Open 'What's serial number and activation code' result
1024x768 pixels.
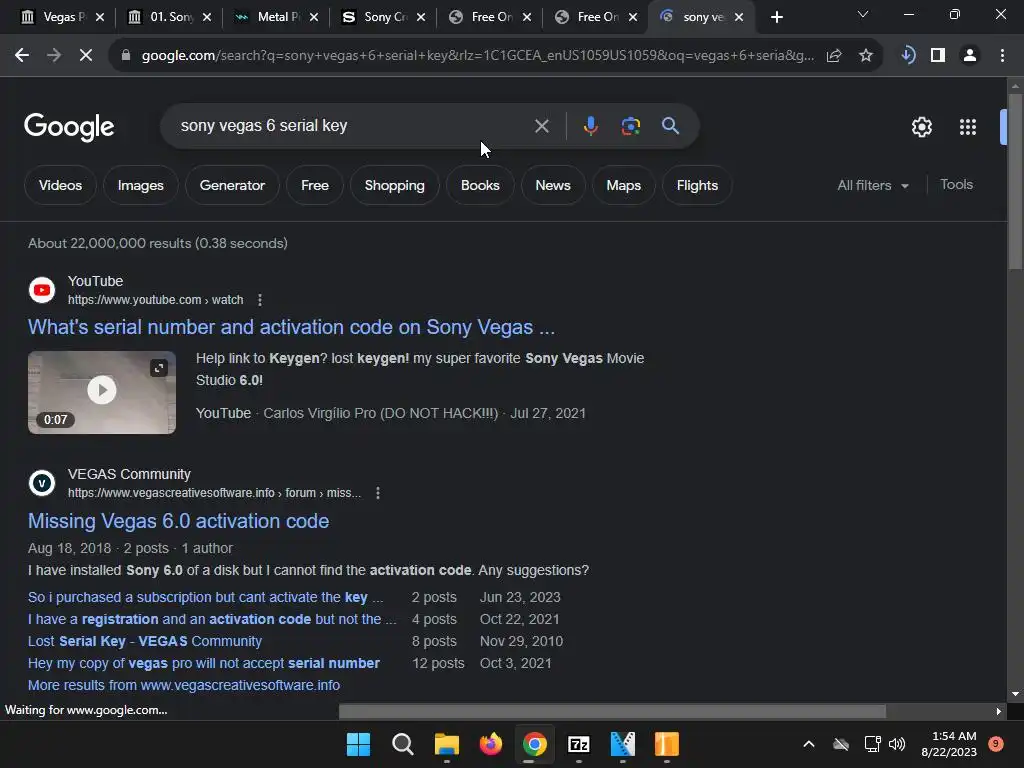click(291, 327)
